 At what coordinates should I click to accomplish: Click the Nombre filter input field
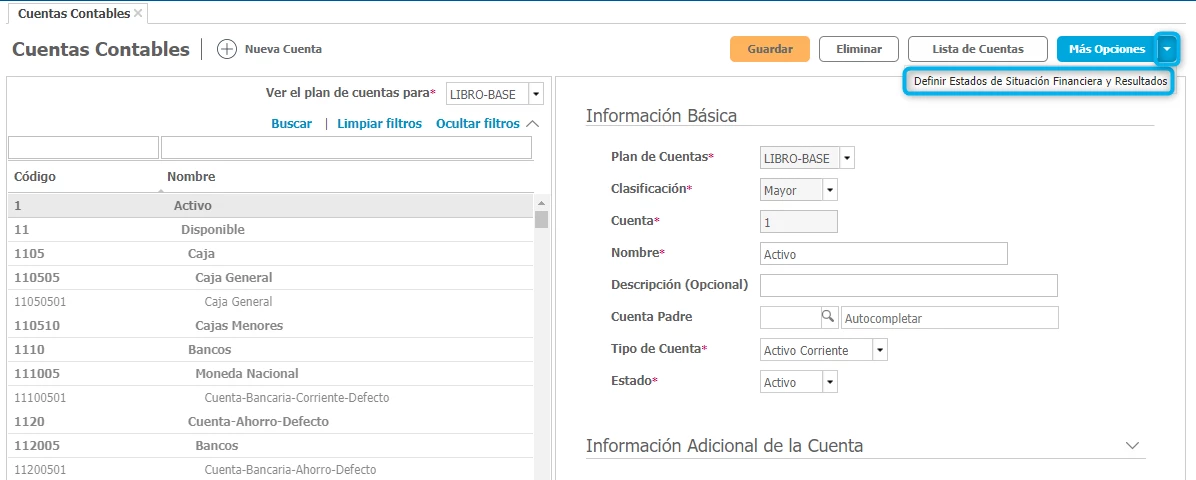[x=346, y=148]
